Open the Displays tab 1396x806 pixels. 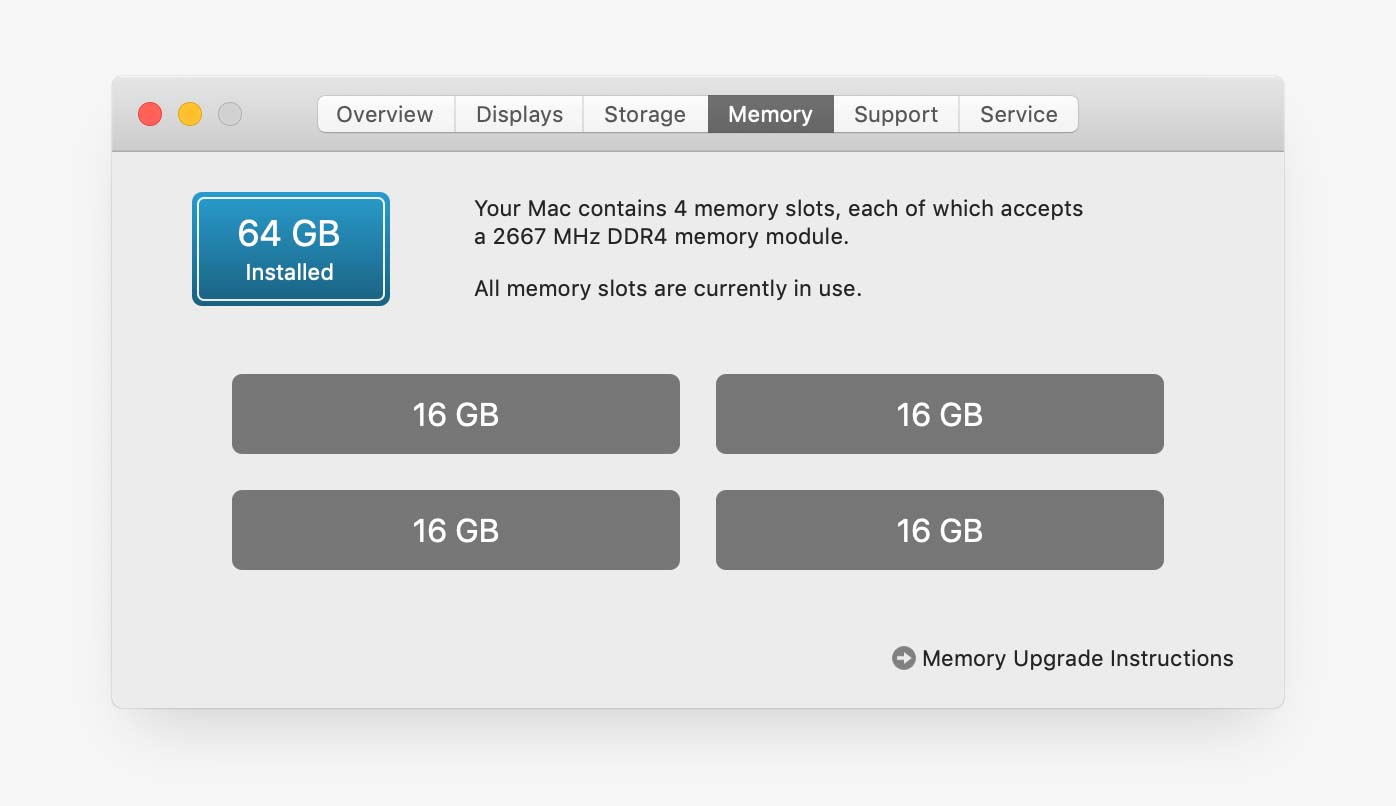[519, 114]
